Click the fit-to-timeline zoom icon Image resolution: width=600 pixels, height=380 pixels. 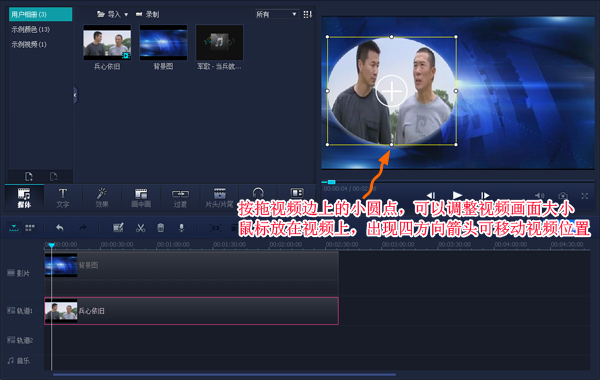point(215,228)
